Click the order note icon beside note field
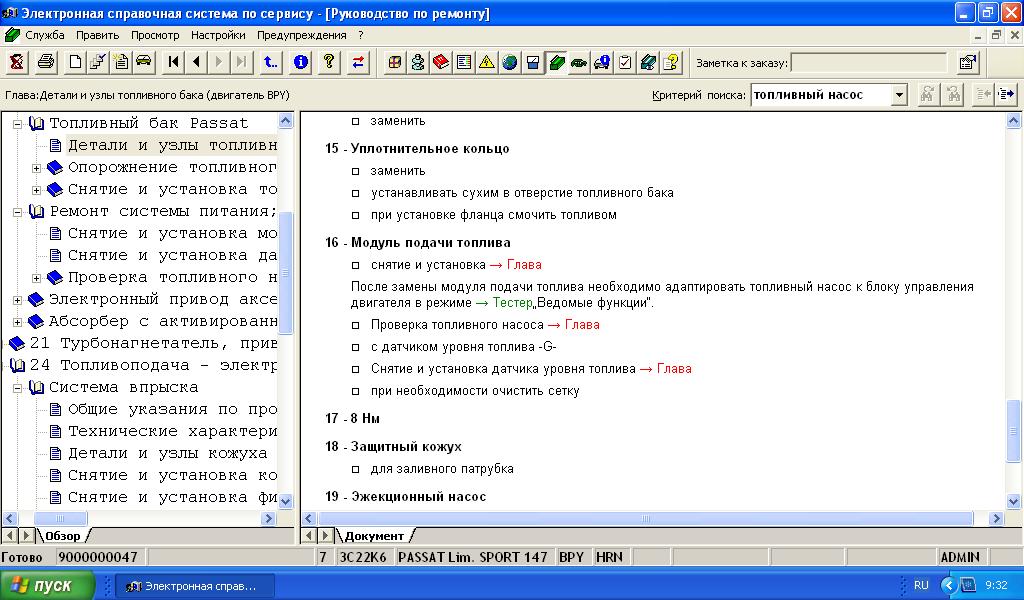1024x600 pixels. click(x=968, y=62)
